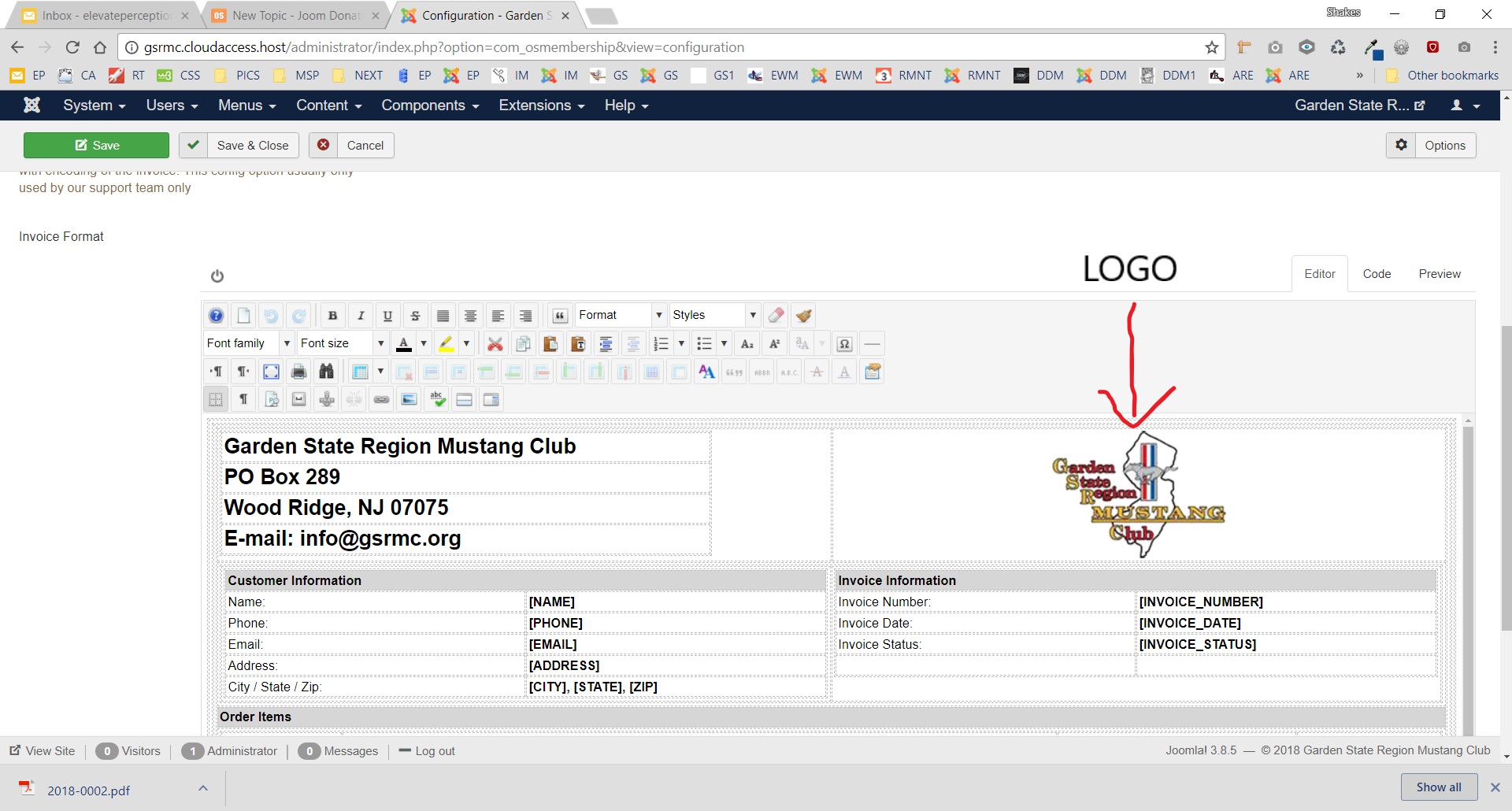Open the Font size dropdown
Image resolution: width=1512 pixels, height=811 pixels.
pos(342,343)
